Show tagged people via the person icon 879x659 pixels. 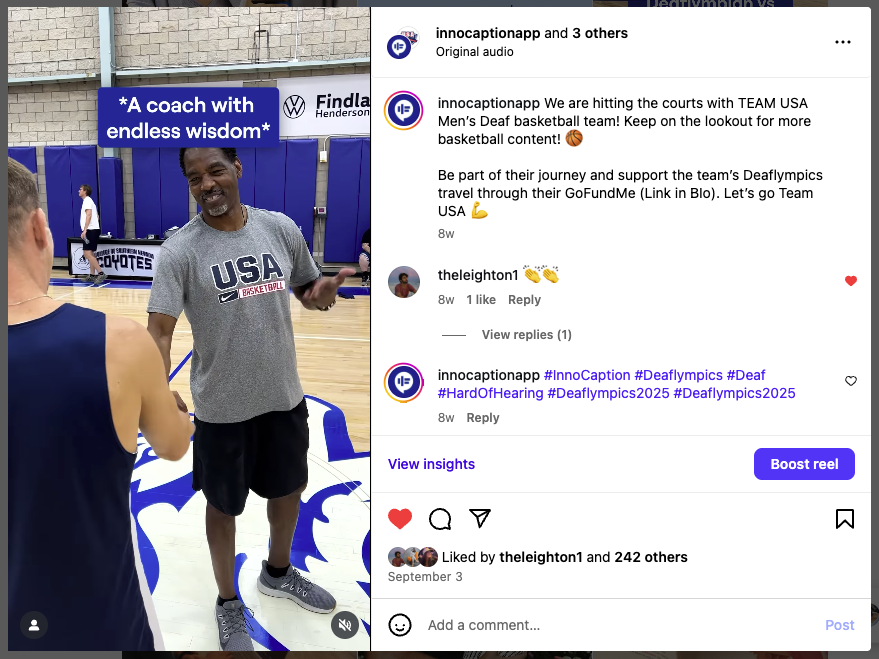point(33,624)
